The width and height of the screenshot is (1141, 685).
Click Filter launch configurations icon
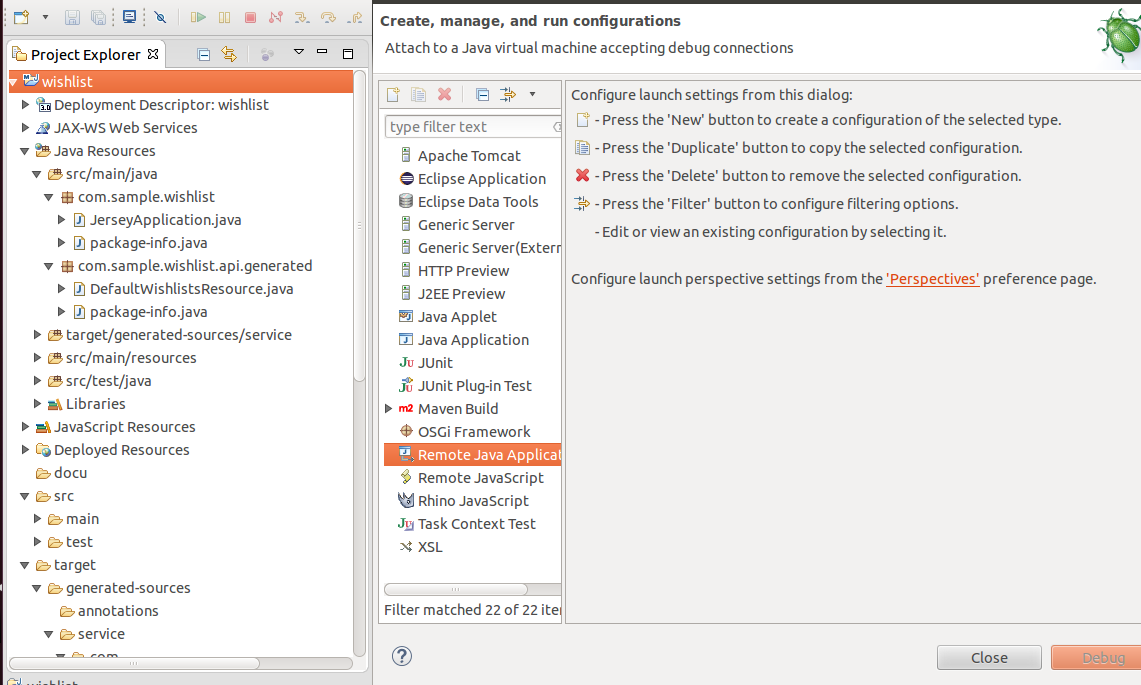pyautogui.click(x=508, y=94)
